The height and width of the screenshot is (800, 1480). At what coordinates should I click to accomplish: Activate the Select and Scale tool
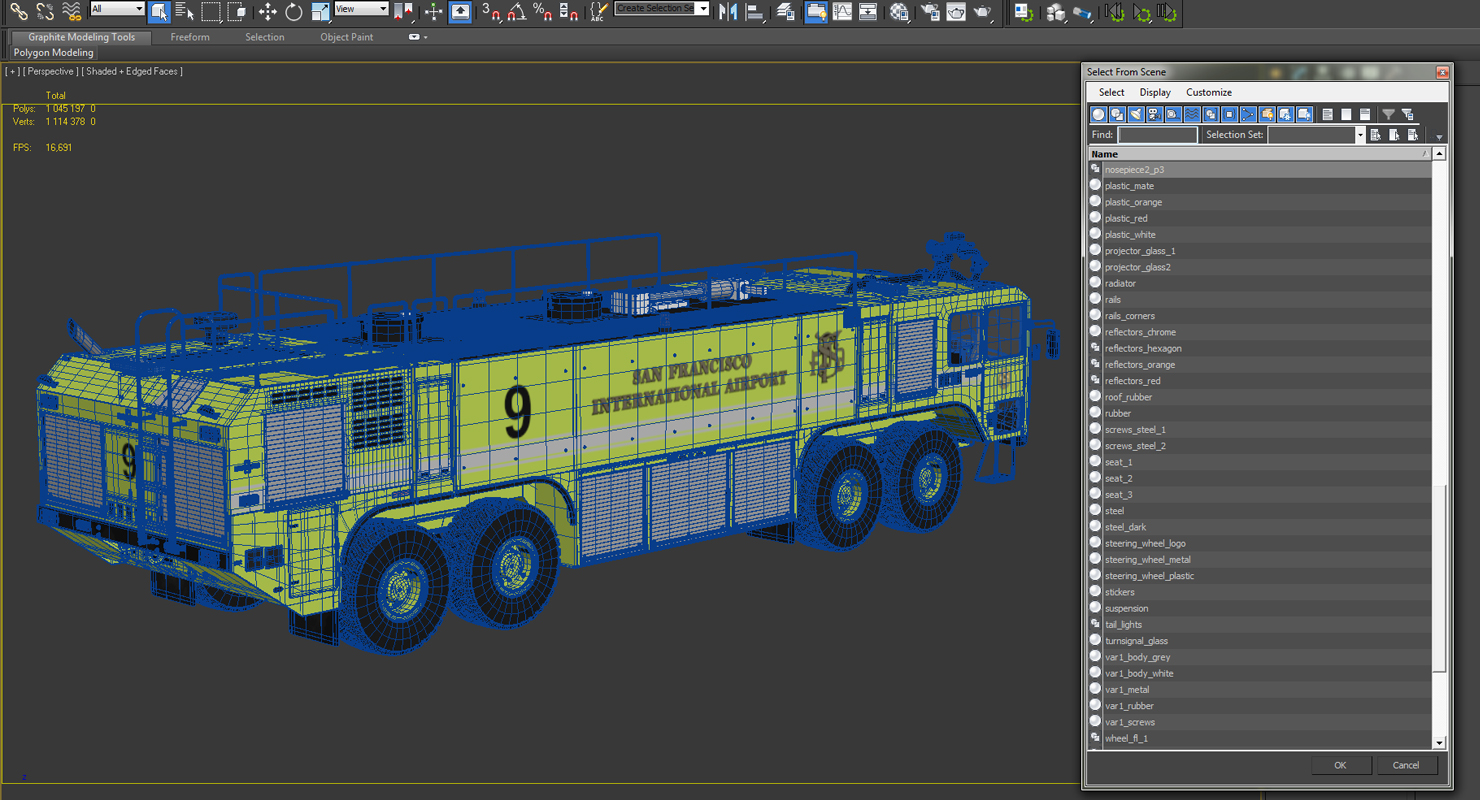320,12
